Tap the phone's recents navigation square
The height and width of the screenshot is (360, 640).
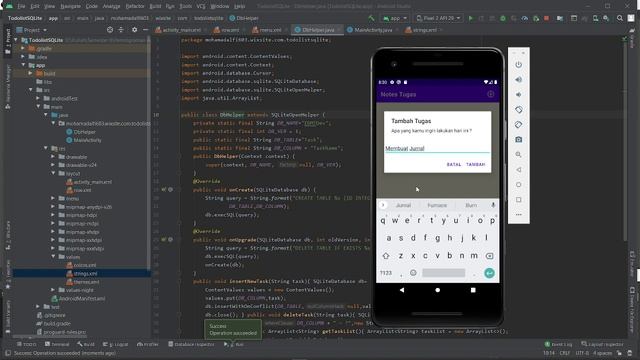point(473,290)
